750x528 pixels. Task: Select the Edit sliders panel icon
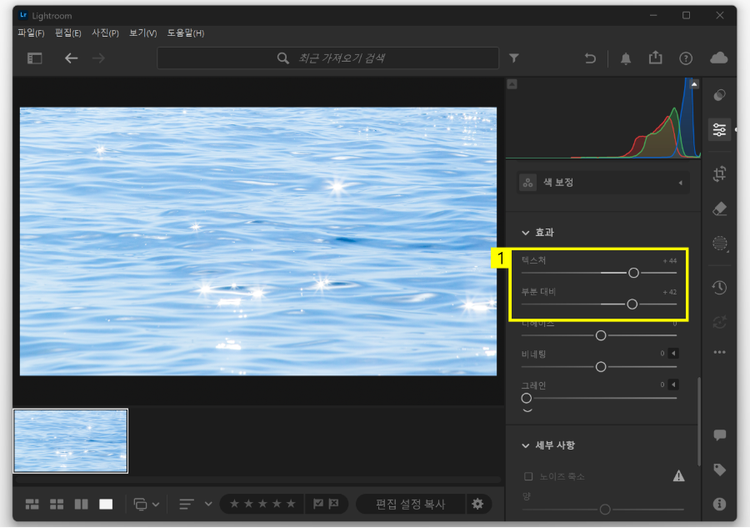pyautogui.click(x=719, y=130)
